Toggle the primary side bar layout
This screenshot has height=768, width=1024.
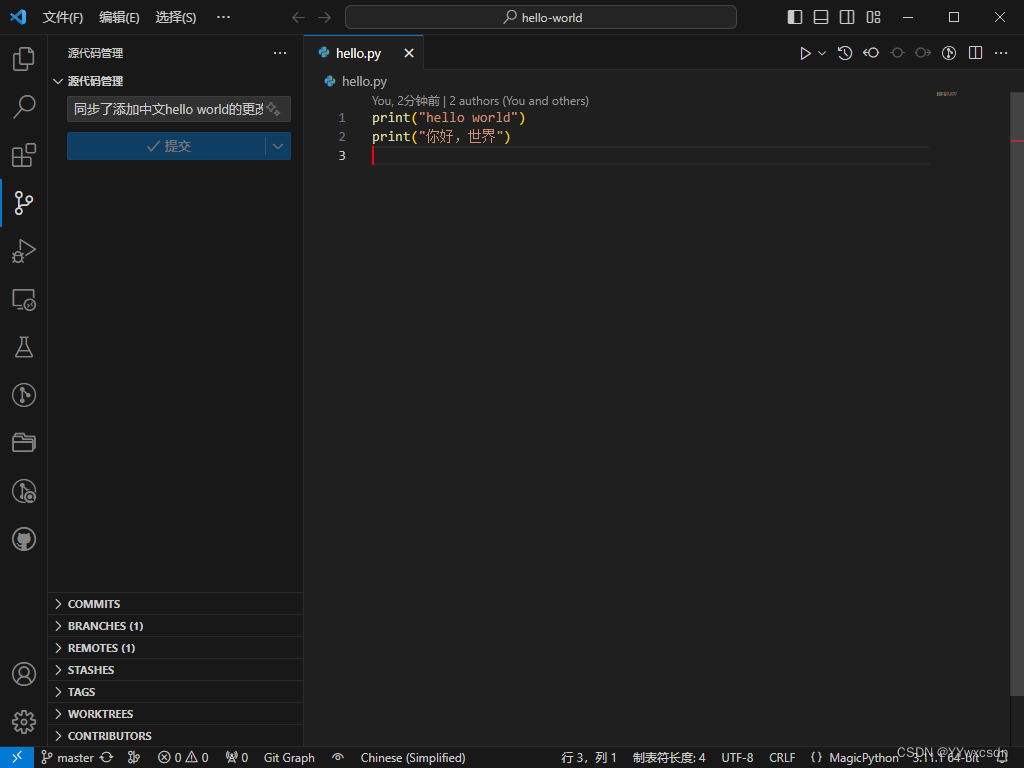click(795, 18)
